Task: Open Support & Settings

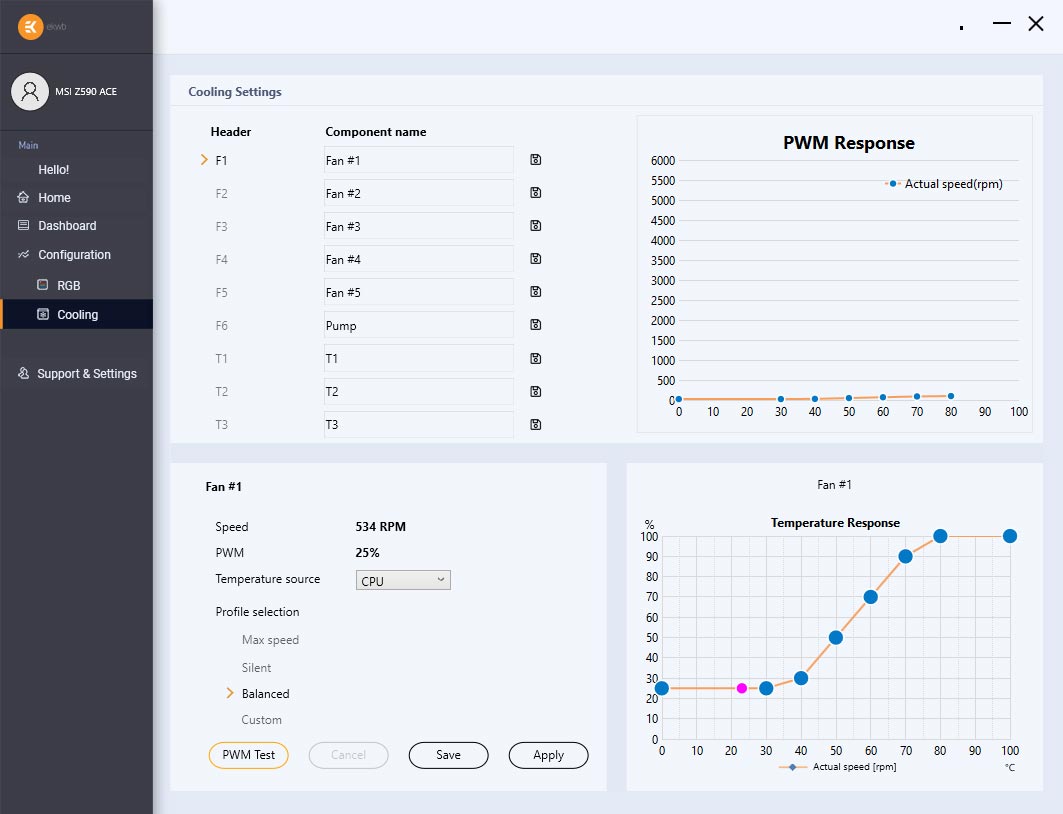Action: (x=87, y=373)
